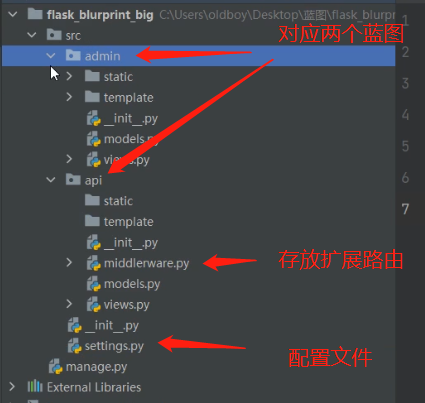The image size is (425, 403).
Task: Click the flask_blurprint_big project folder icon
Action: click(x=35, y=14)
